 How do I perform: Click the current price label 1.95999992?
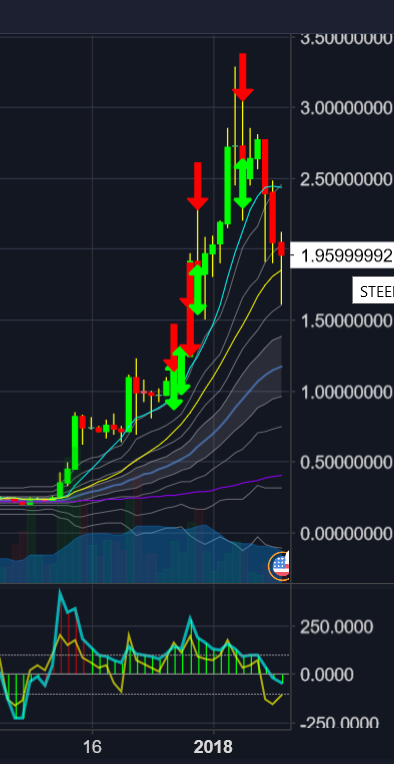[x=342, y=255]
